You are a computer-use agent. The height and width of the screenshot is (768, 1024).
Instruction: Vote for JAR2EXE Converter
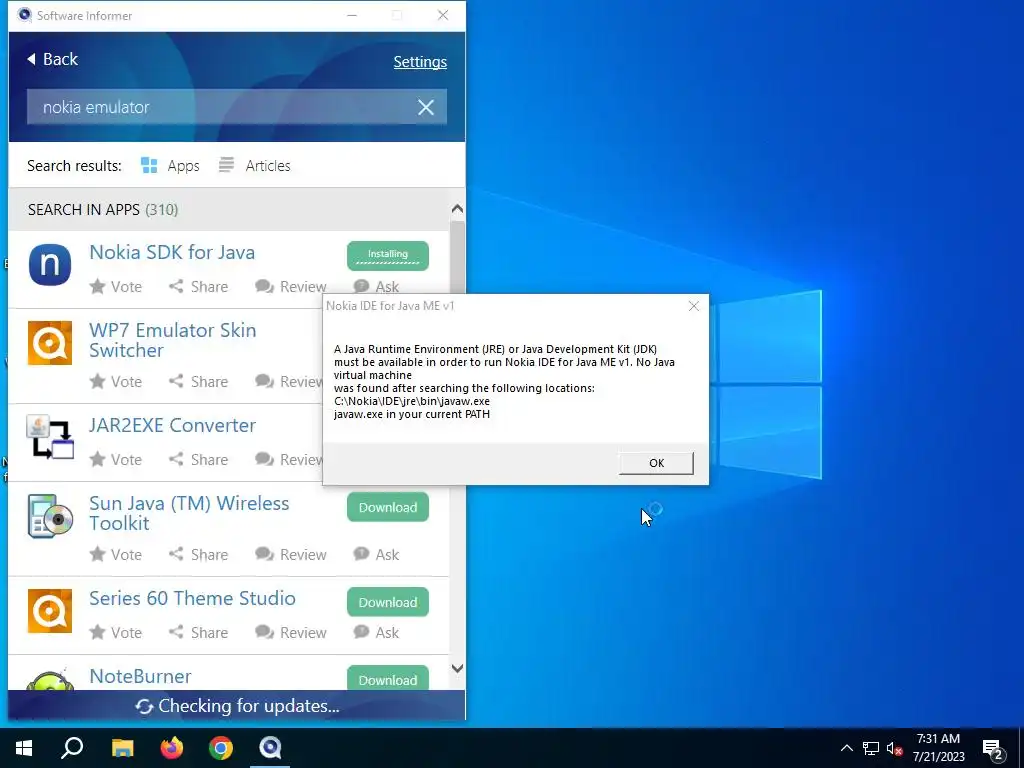tap(116, 460)
